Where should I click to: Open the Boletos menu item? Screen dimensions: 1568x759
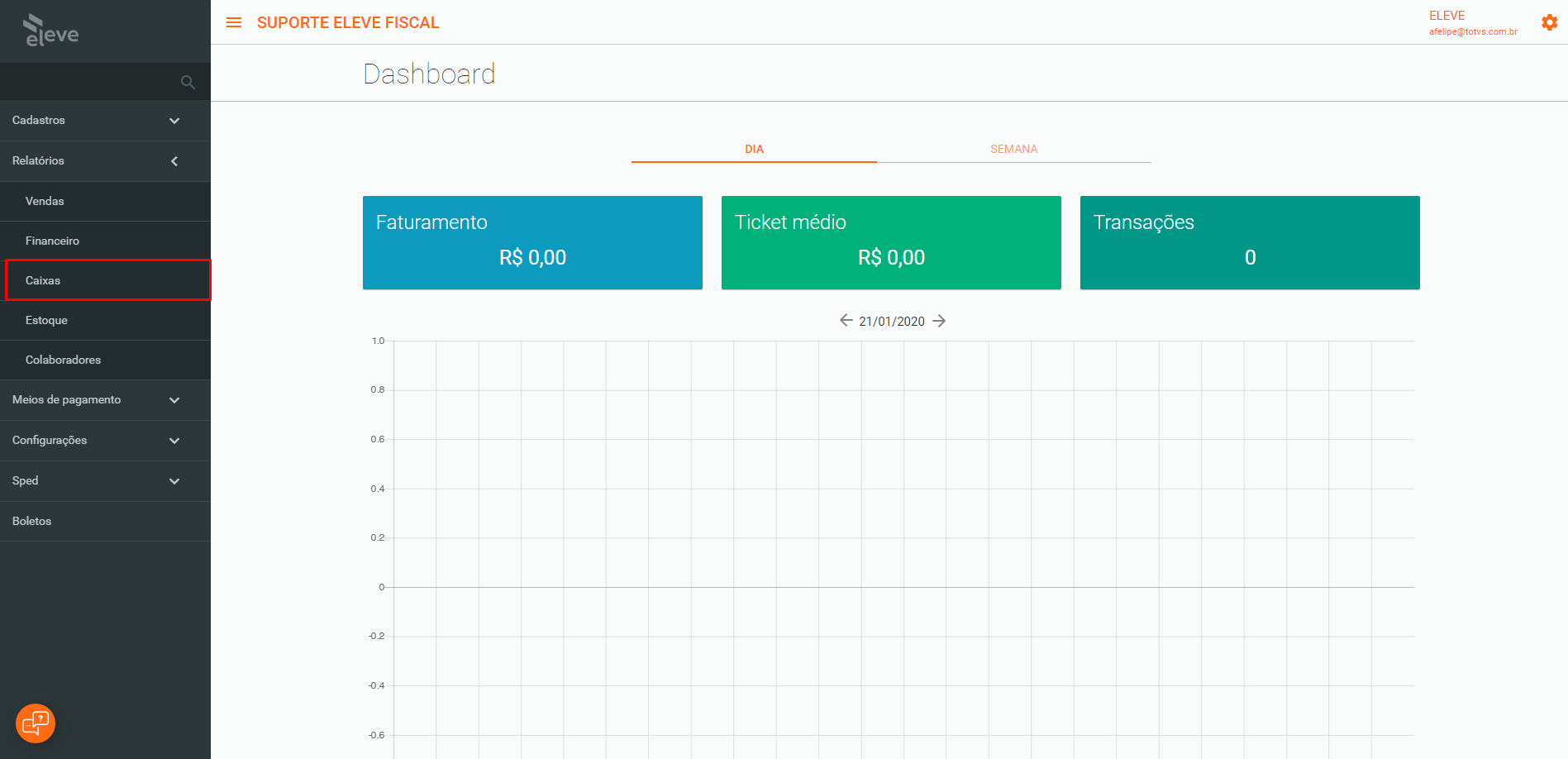pyautogui.click(x=105, y=521)
